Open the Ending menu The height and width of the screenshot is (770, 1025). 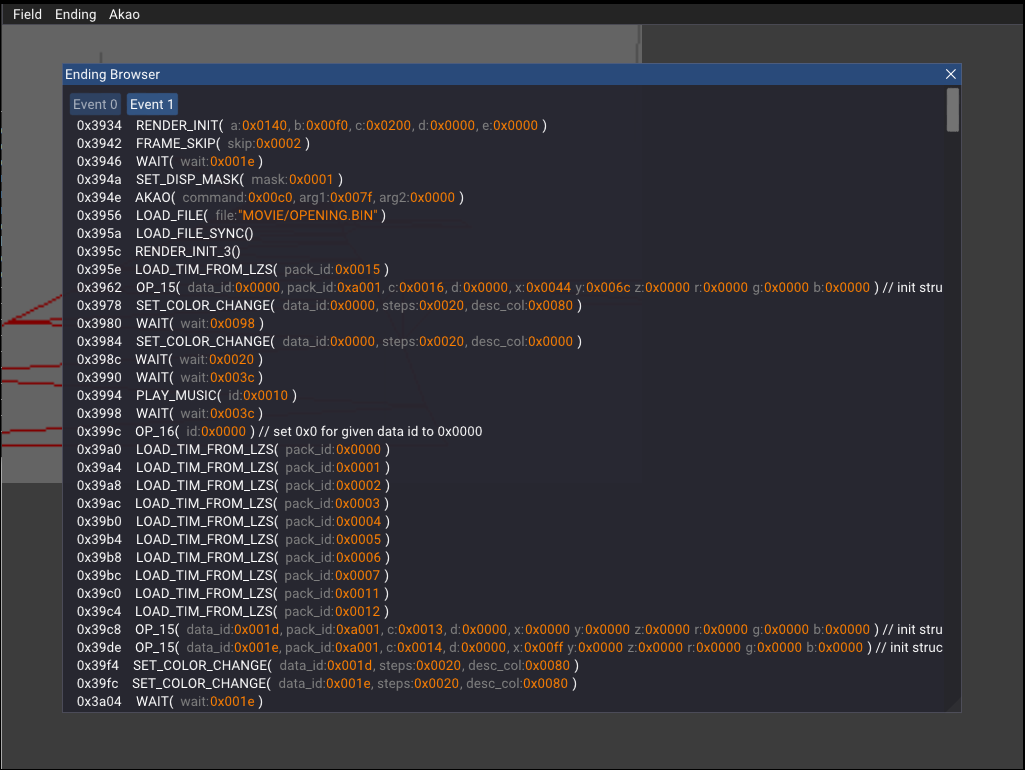pos(76,14)
